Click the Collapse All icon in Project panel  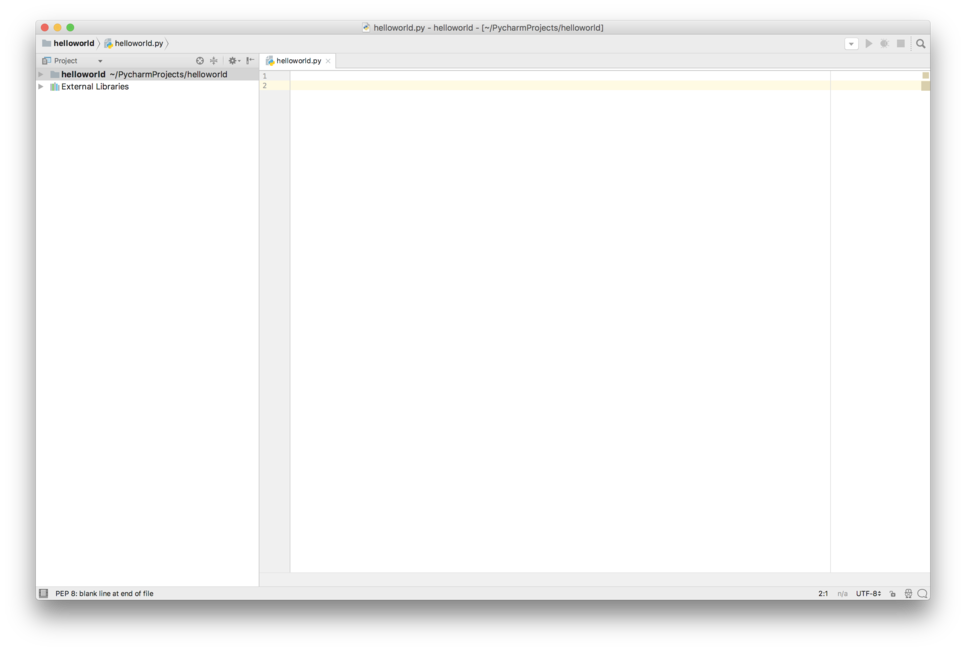pyautogui.click(x=214, y=60)
